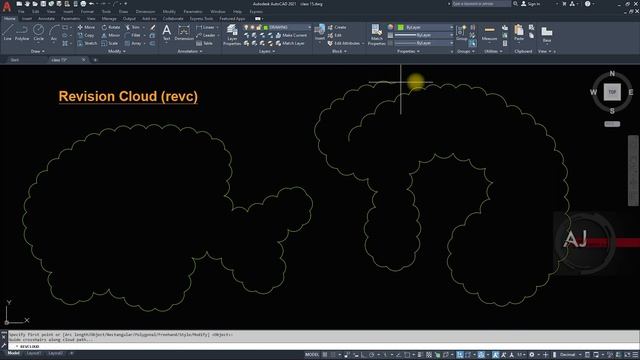Image resolution: width=640 pixels, height=360 pixels.
Task: Click the search keyword input box
Action: point(481,4)
